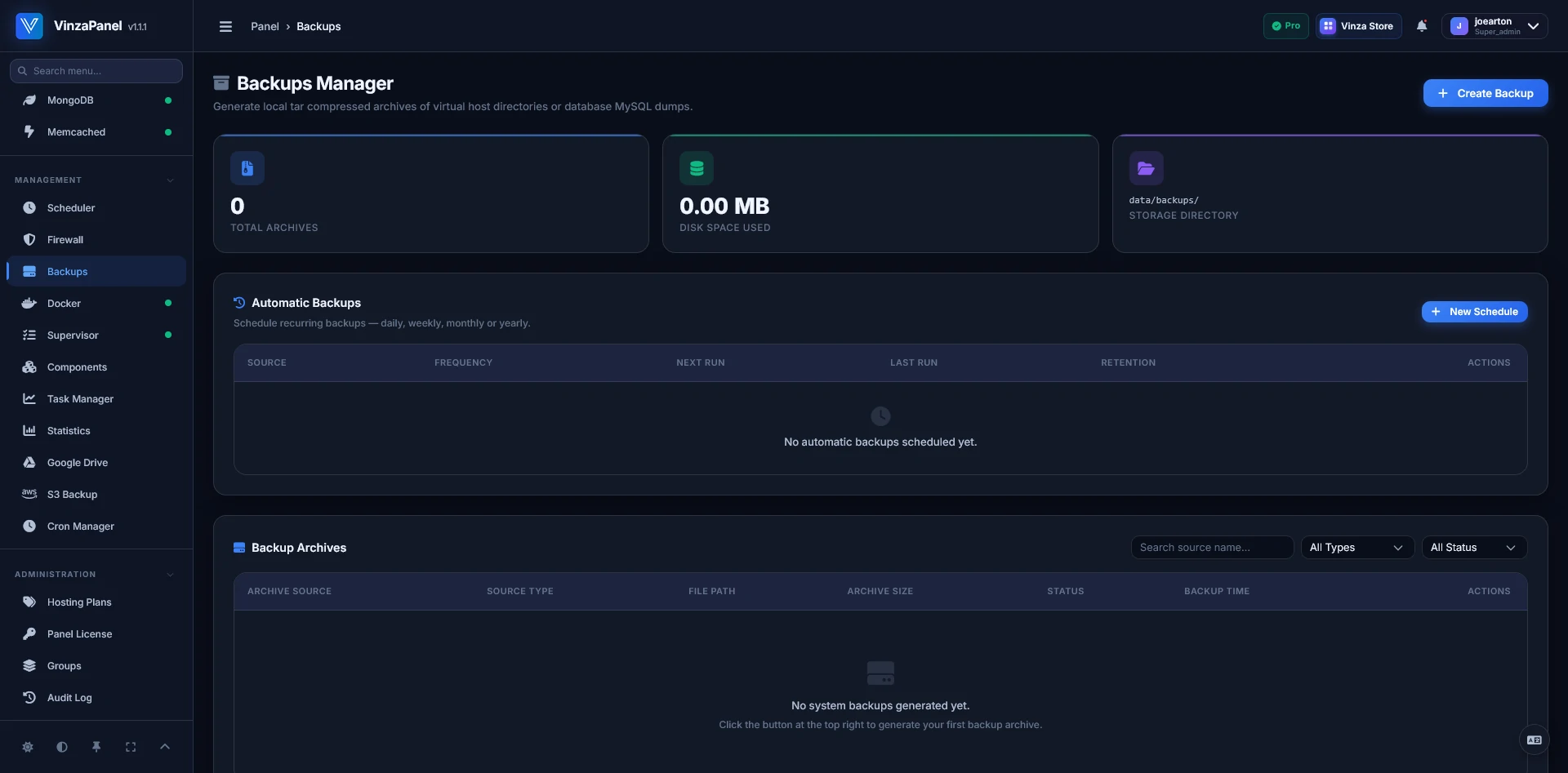Click the Audit Log history icon

point(29,698)
